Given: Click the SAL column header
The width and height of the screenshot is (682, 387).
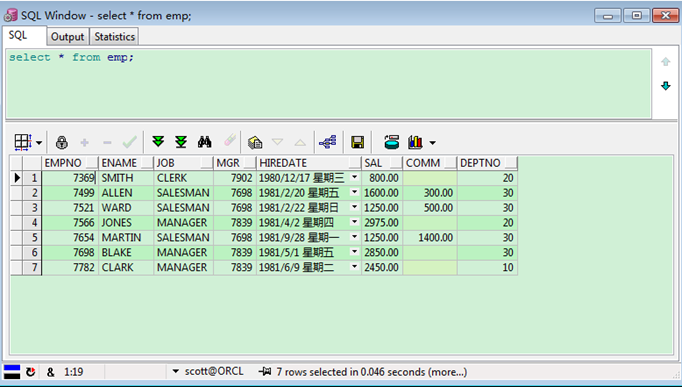Looking at the screenshot, I should [382, 163].
